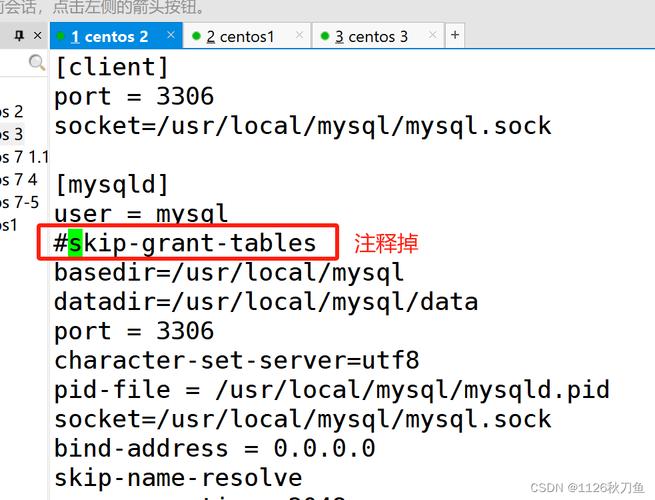The image size is (655, 500).
Task: Pin the session manager panel
Action: pos(19,36)
